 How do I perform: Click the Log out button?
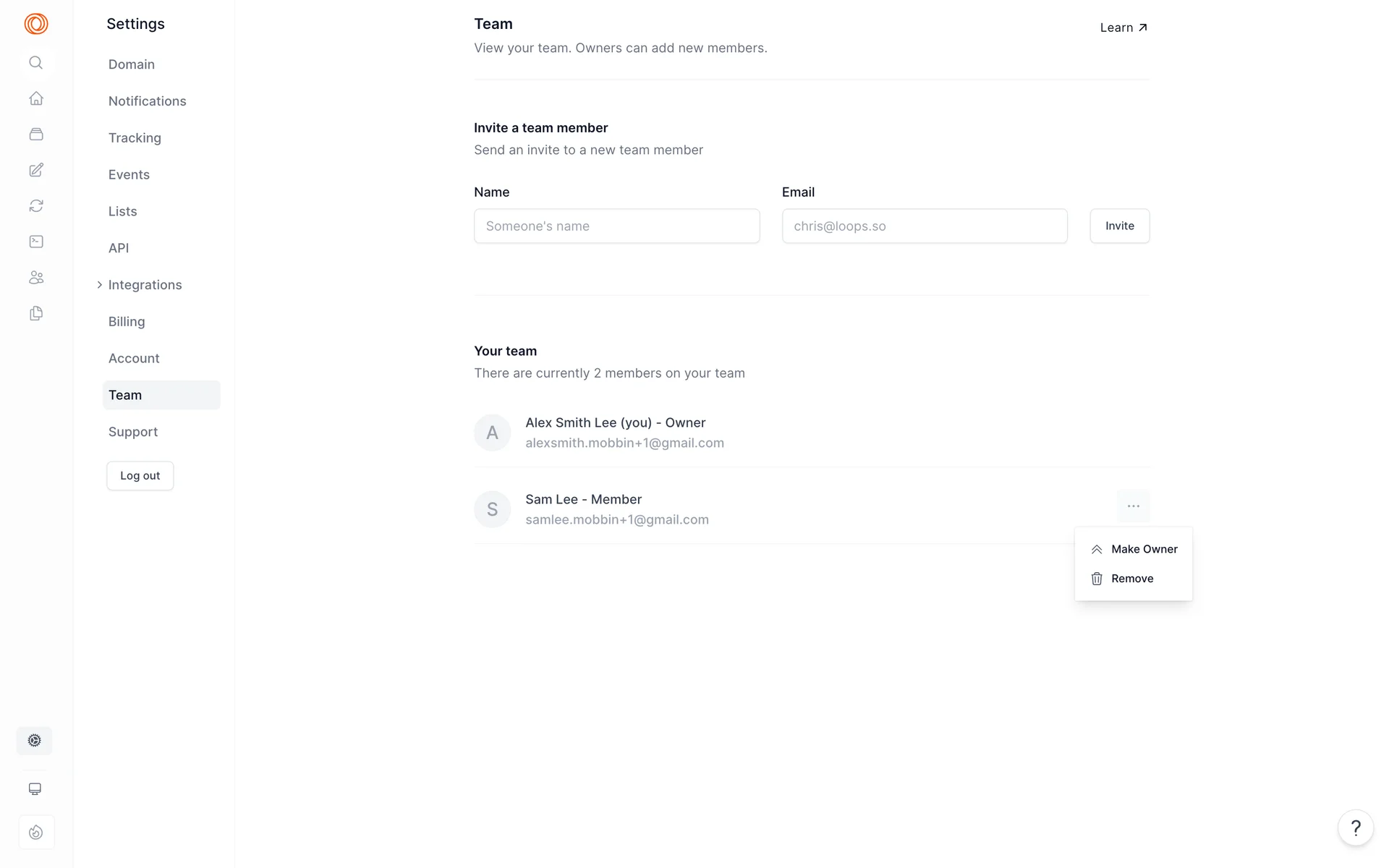point(140,476)
